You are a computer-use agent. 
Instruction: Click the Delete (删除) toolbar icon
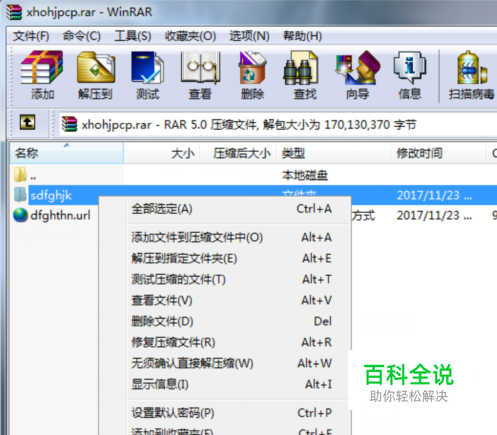(252, 75)
